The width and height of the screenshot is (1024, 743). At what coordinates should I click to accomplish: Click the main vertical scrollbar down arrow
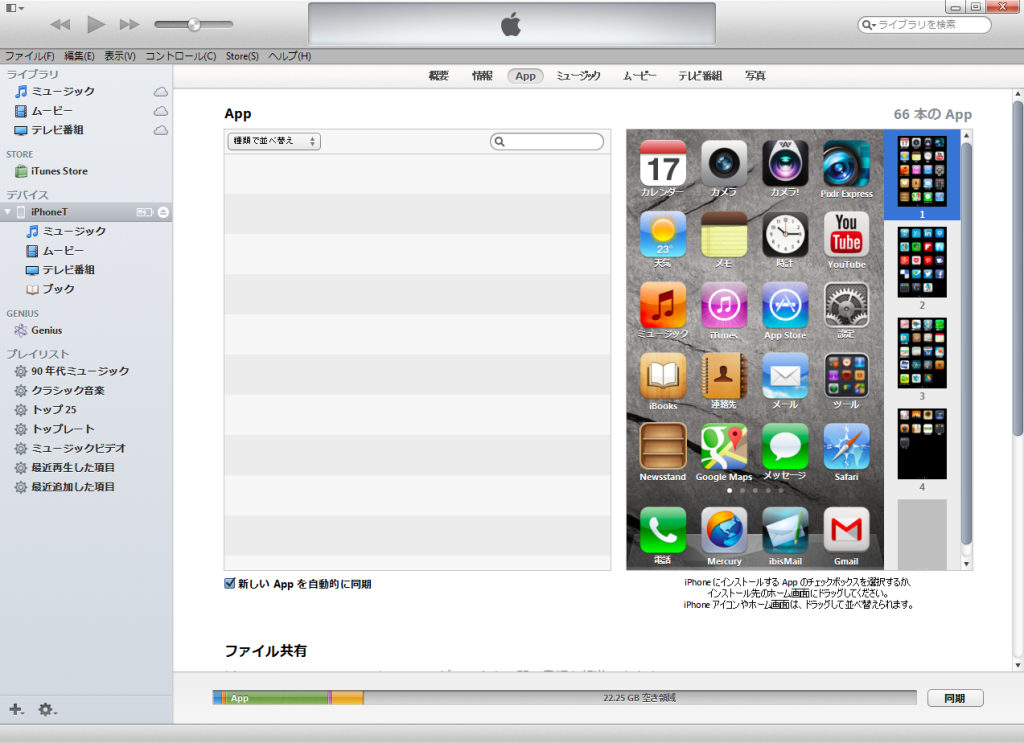(1017, 665)
